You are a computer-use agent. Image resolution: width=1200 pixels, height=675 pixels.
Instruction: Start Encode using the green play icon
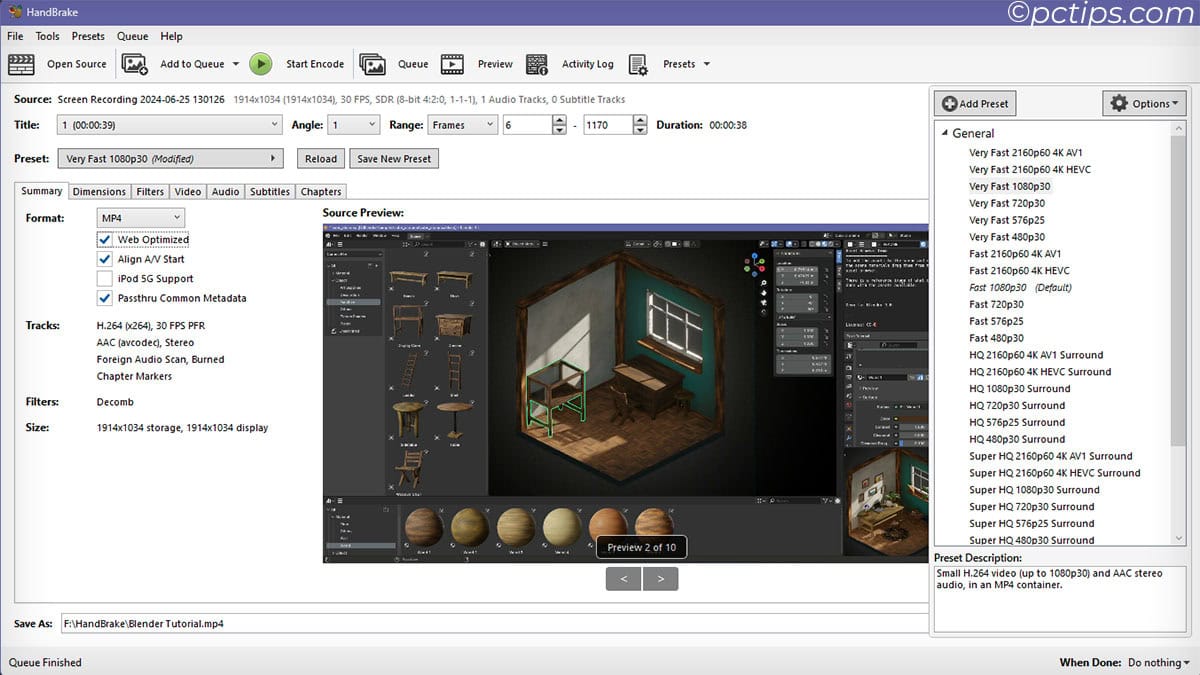pyautogui.click(x=261, y=63)
